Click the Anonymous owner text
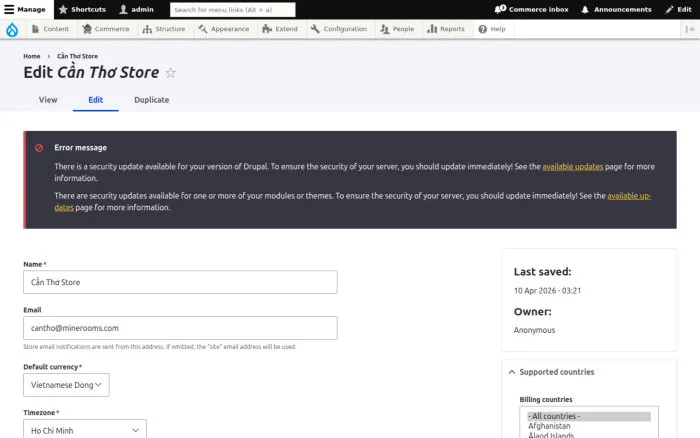 pos(534,330)
